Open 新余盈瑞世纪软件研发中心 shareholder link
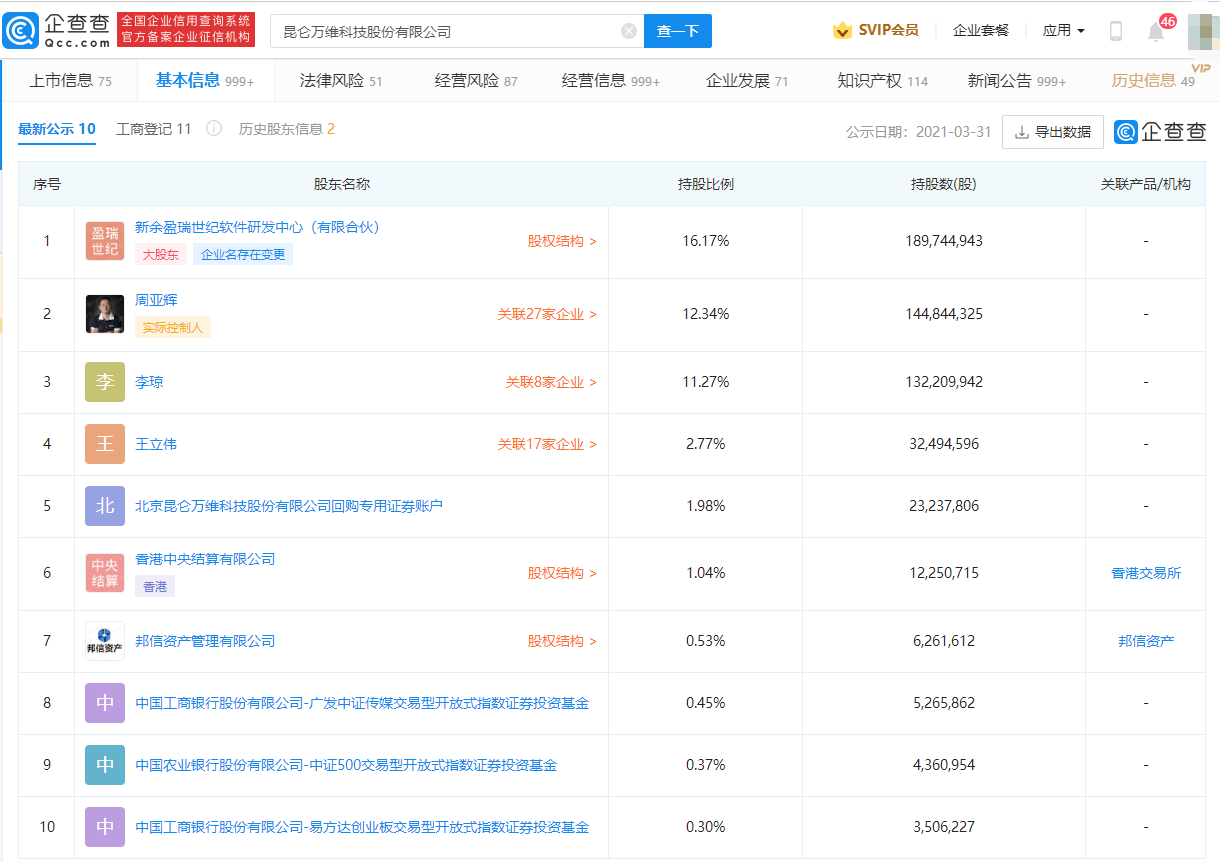This screenshot has height=862, width=1220. click(x=258, y=227)
